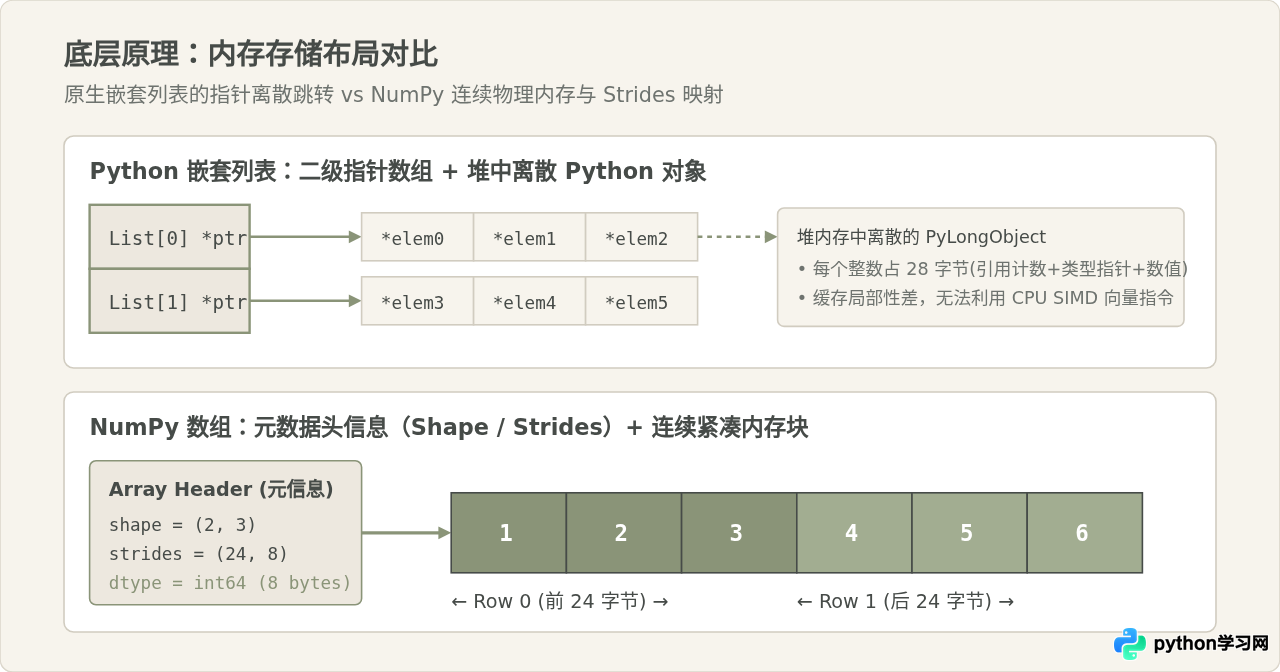Click the *elem5 cell
Image resolution: width=1280 pixels, height=672 pixels.
pos(641,301)
